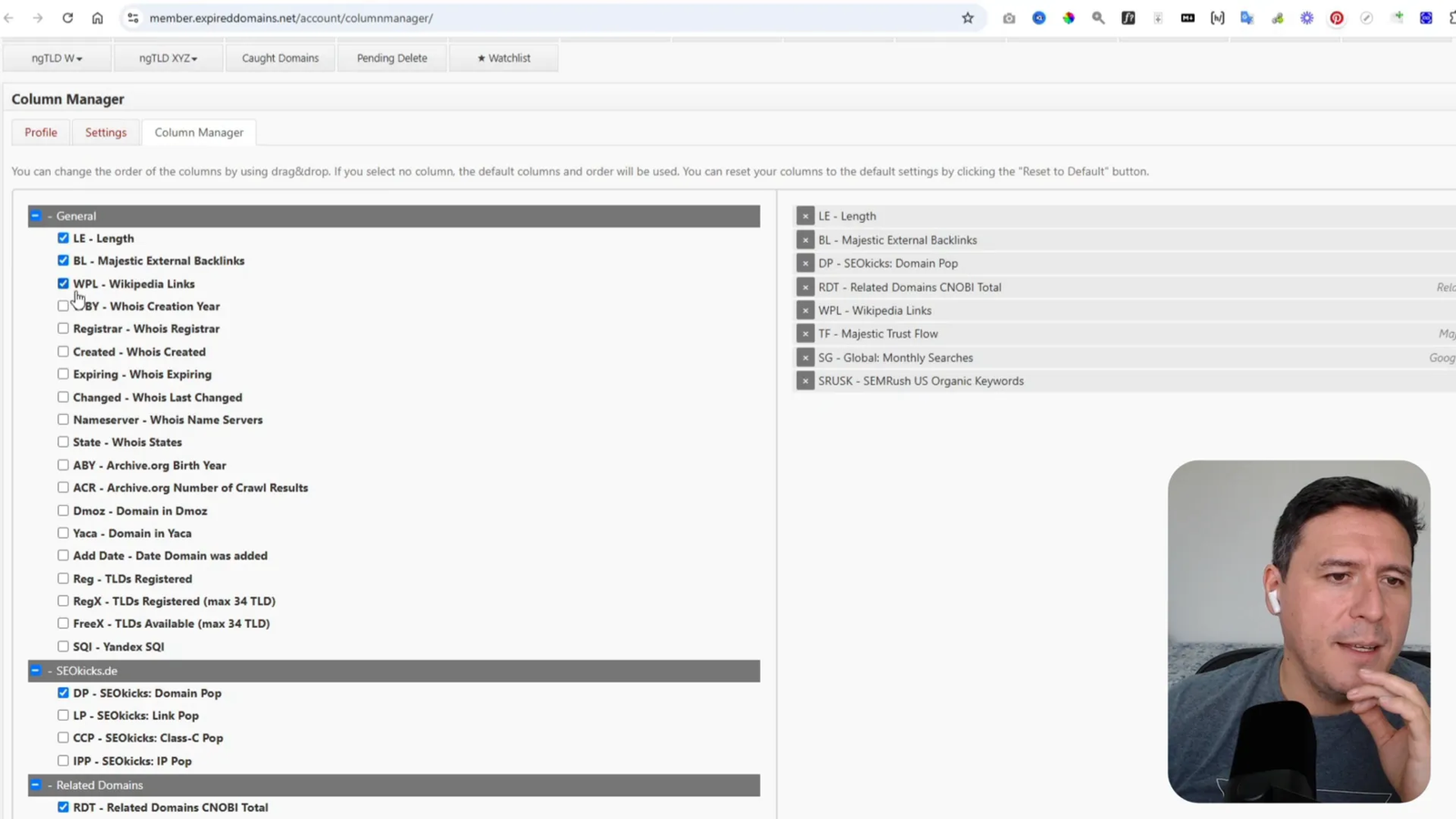The width and height of the screenshot is (1456, 819).
Task: Switch to the Profile tab
Action: click(40, 132)
